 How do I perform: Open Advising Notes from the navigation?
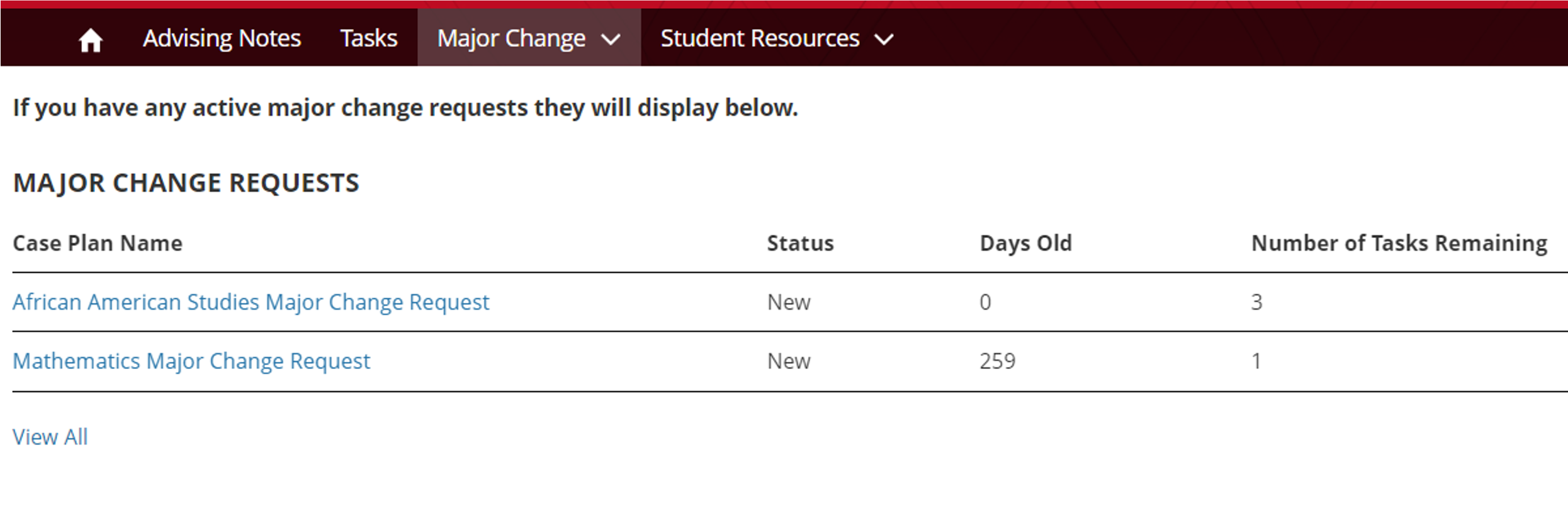click(x=222, y=38)
